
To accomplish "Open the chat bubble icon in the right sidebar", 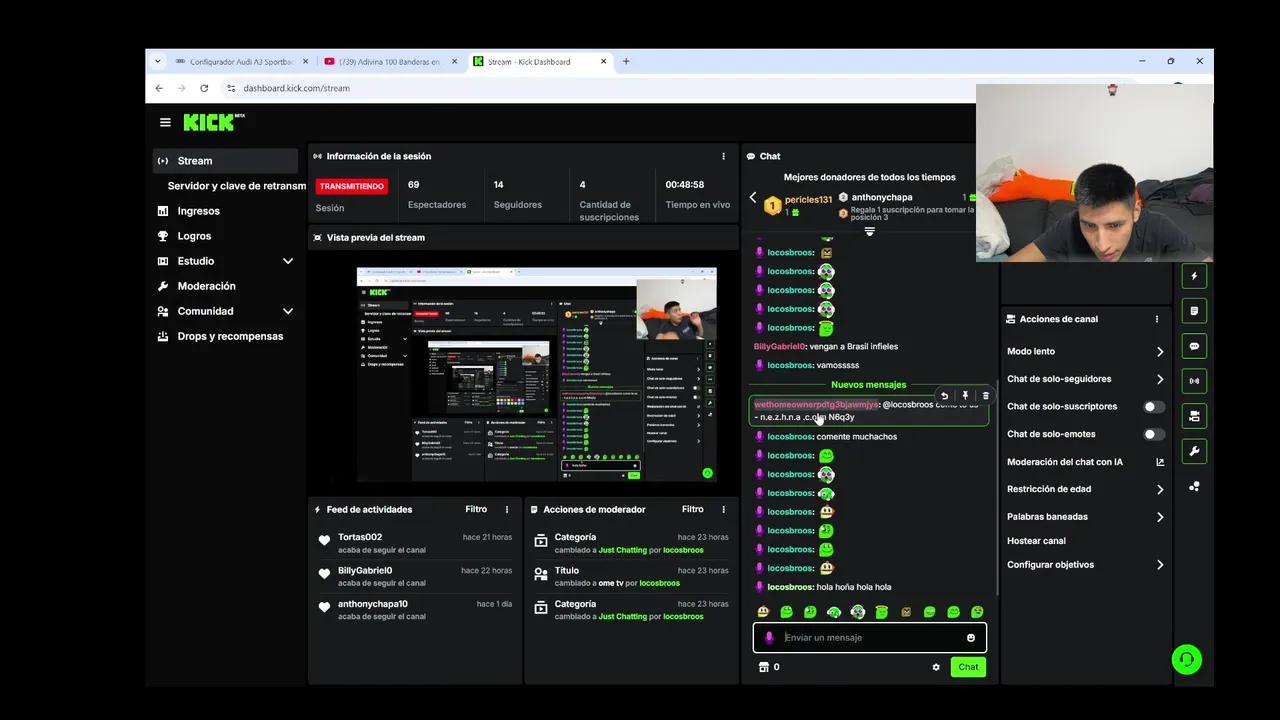I will pos(1194,346).
